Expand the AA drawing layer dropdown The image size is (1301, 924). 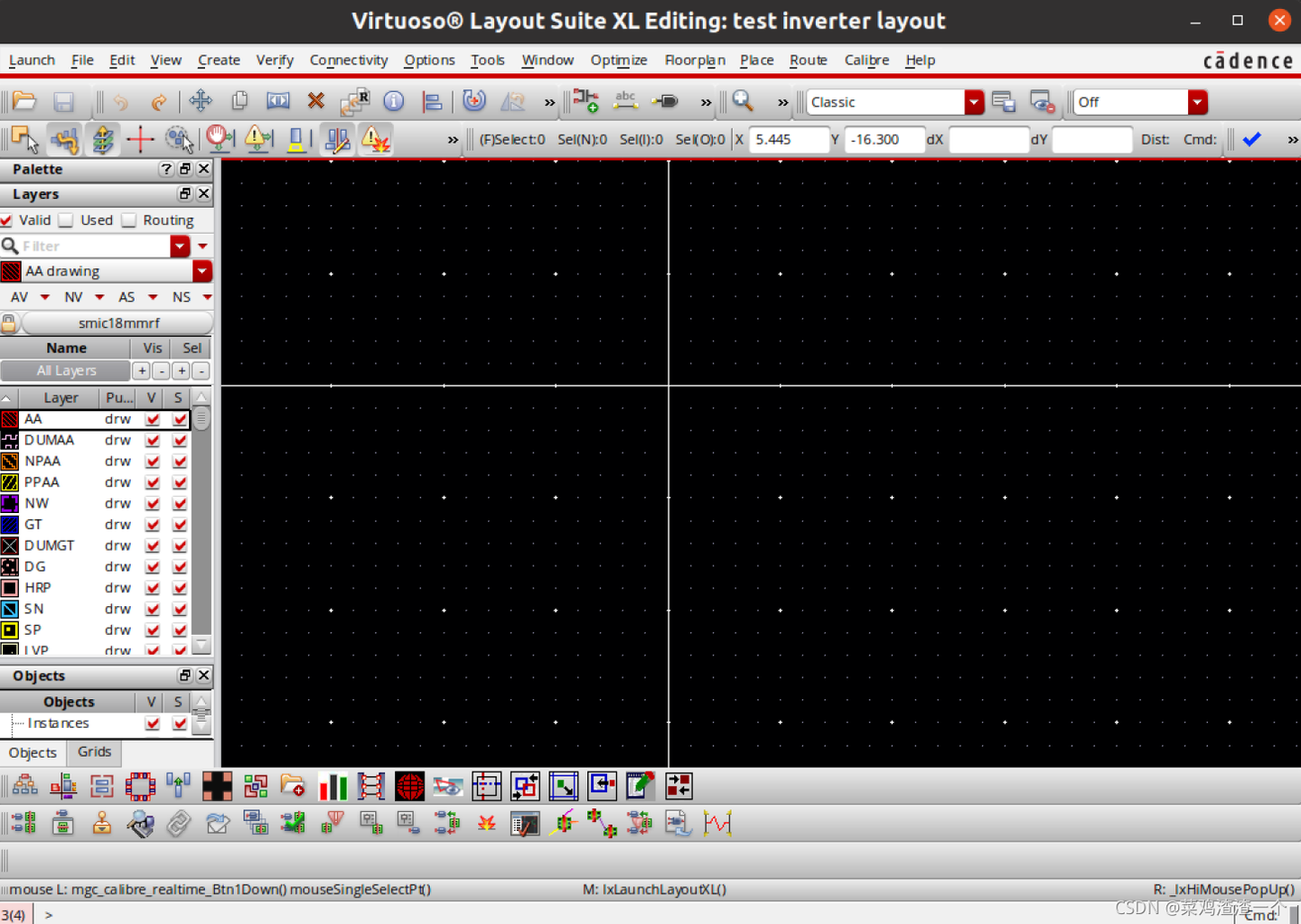click(x=202, y=271)
